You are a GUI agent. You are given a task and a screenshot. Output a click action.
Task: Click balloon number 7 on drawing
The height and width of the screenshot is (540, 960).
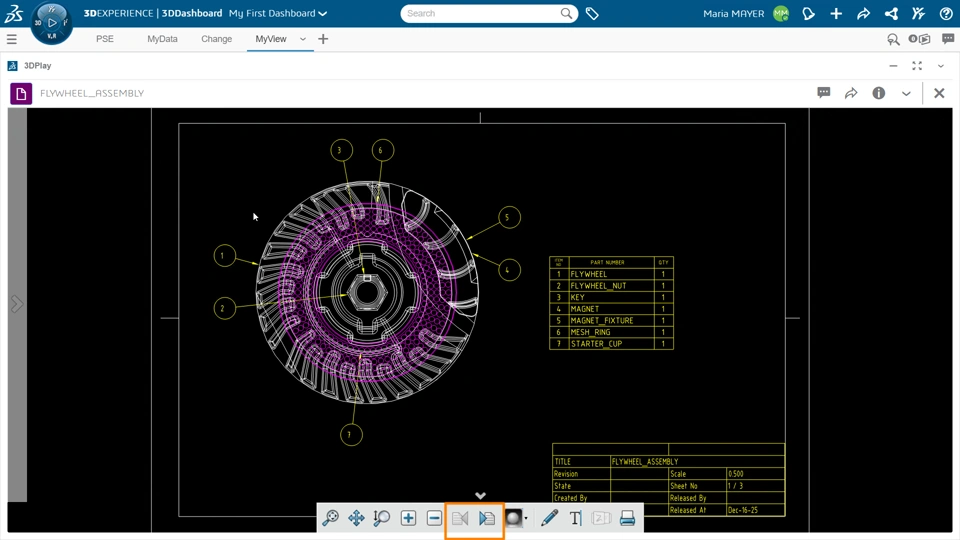(351, 435)
